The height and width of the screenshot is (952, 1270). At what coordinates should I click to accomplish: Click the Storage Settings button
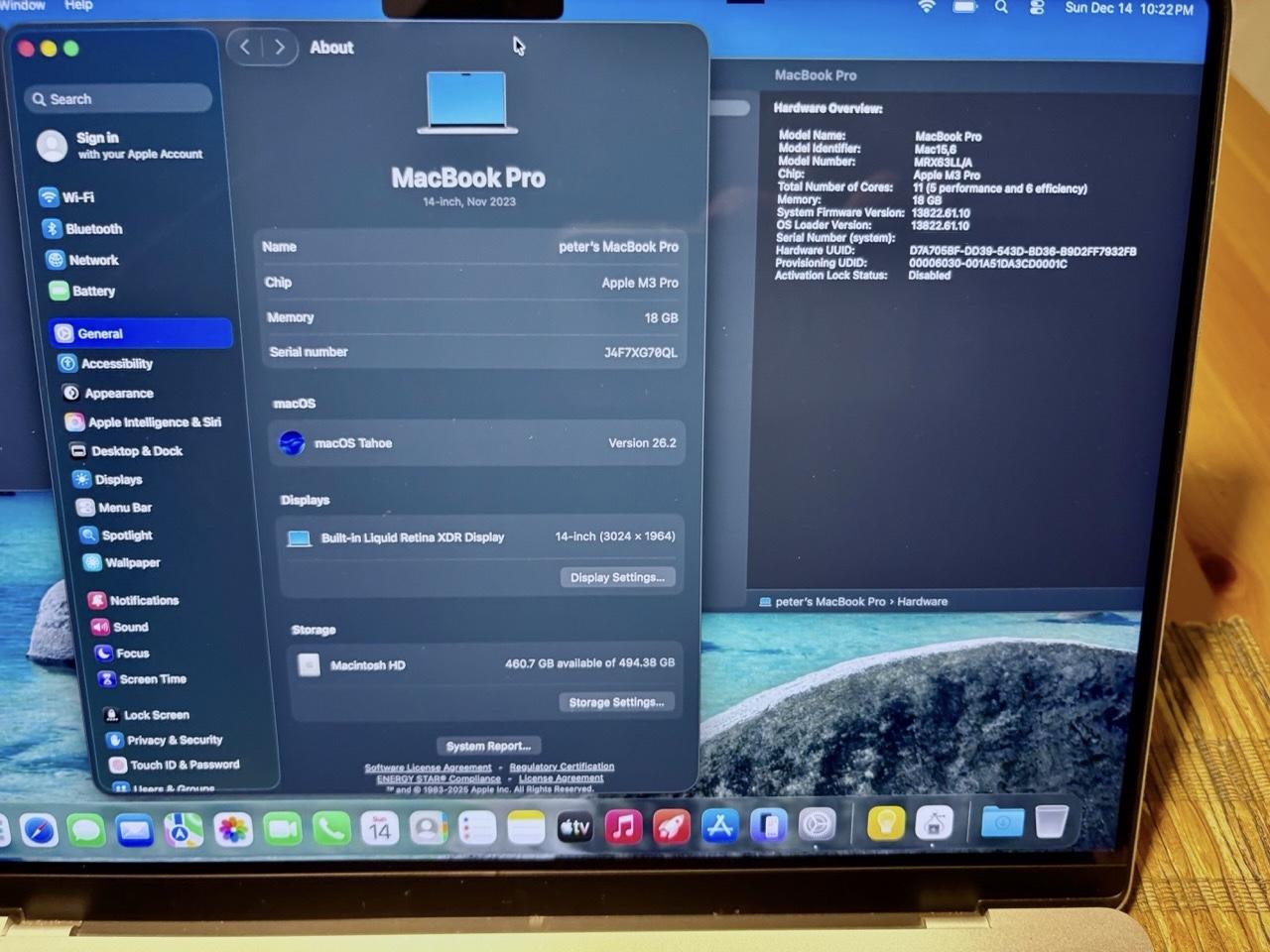point(616,702)
